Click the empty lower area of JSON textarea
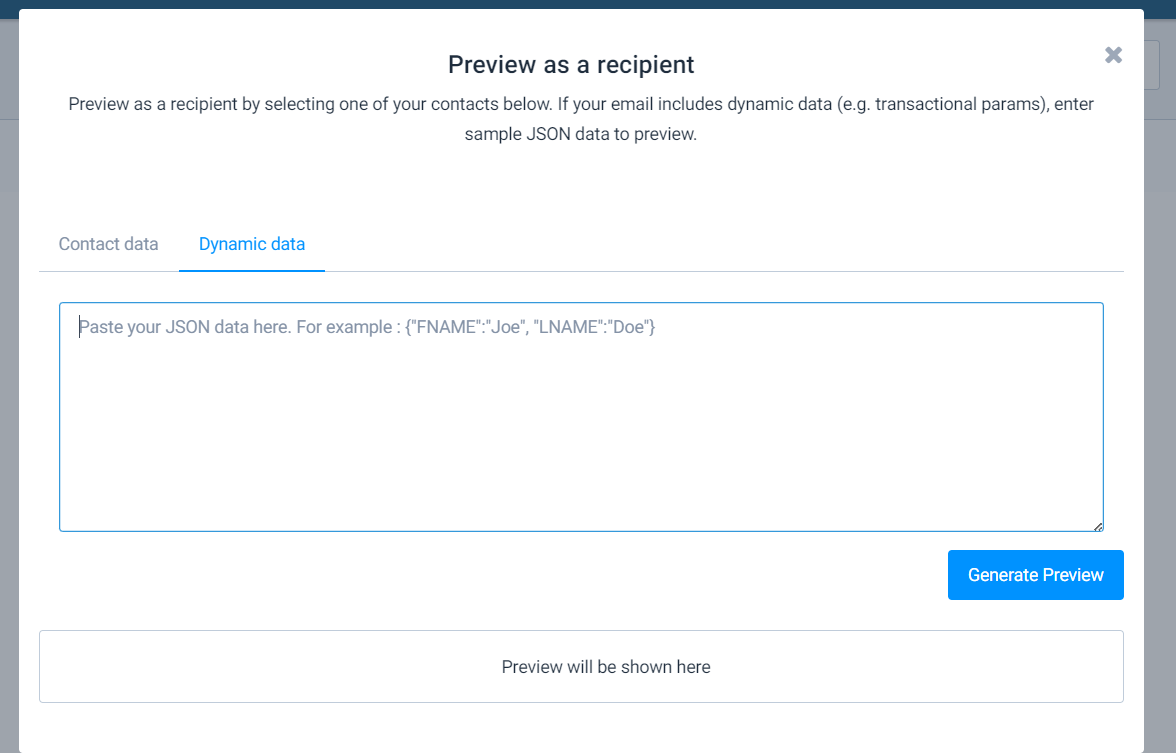Image resolution: width=1176 pixels, height=753 pixels. coord(580,480)
